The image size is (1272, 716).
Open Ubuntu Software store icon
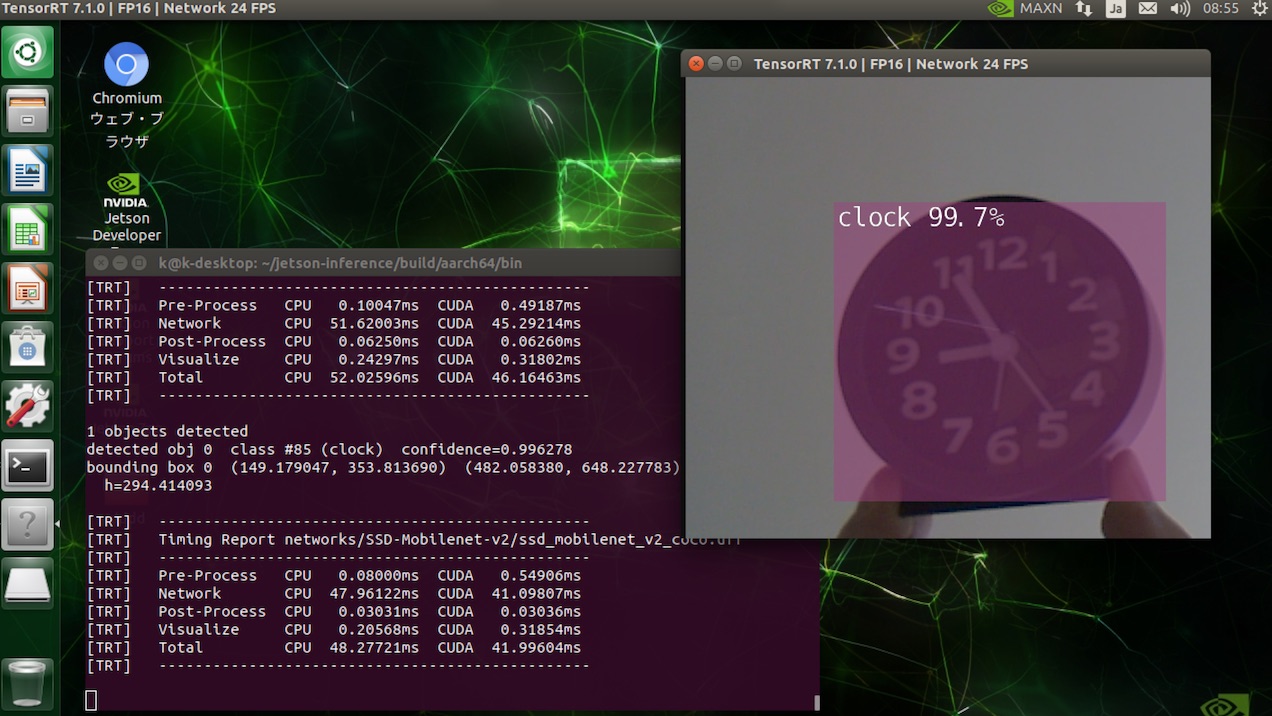(28, 347)
